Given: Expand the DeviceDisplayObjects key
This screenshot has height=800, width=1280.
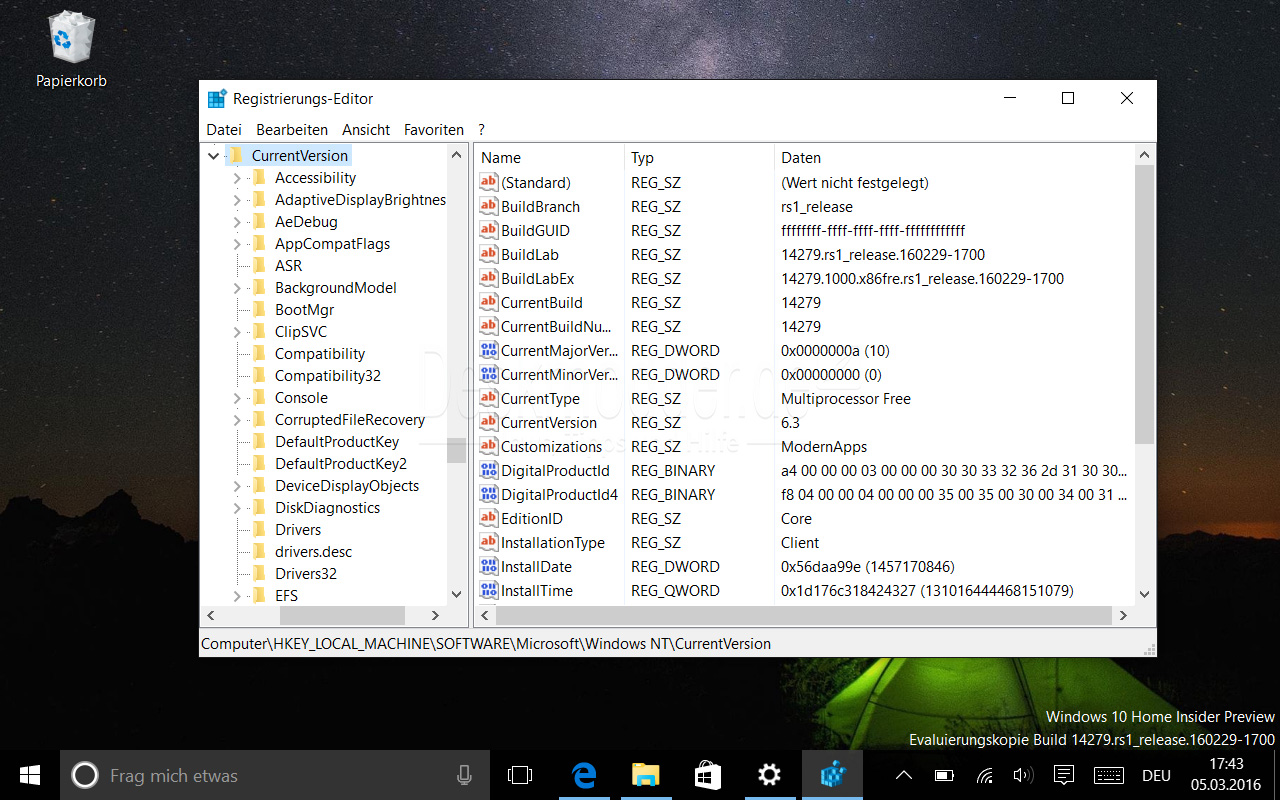Looking at the screenshot, I should tap(237, 486).
